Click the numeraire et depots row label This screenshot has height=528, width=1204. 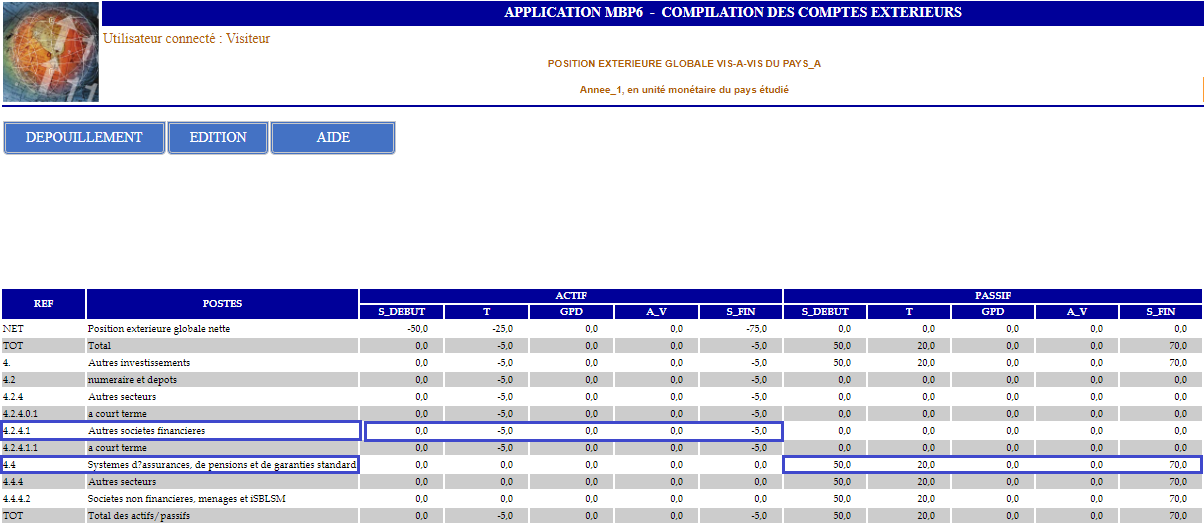tap(132, 379)
